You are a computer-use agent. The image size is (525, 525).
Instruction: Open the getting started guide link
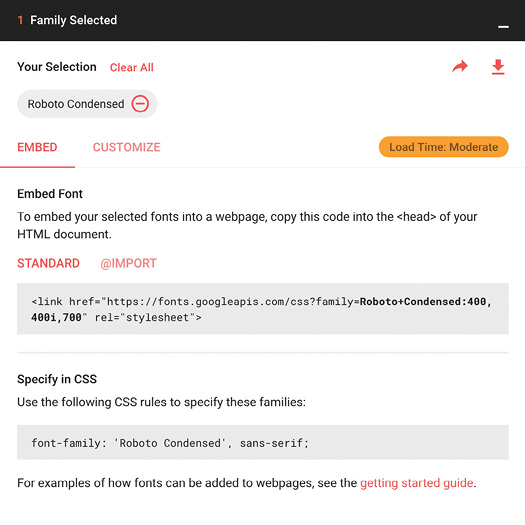click(x=417, y=483)
